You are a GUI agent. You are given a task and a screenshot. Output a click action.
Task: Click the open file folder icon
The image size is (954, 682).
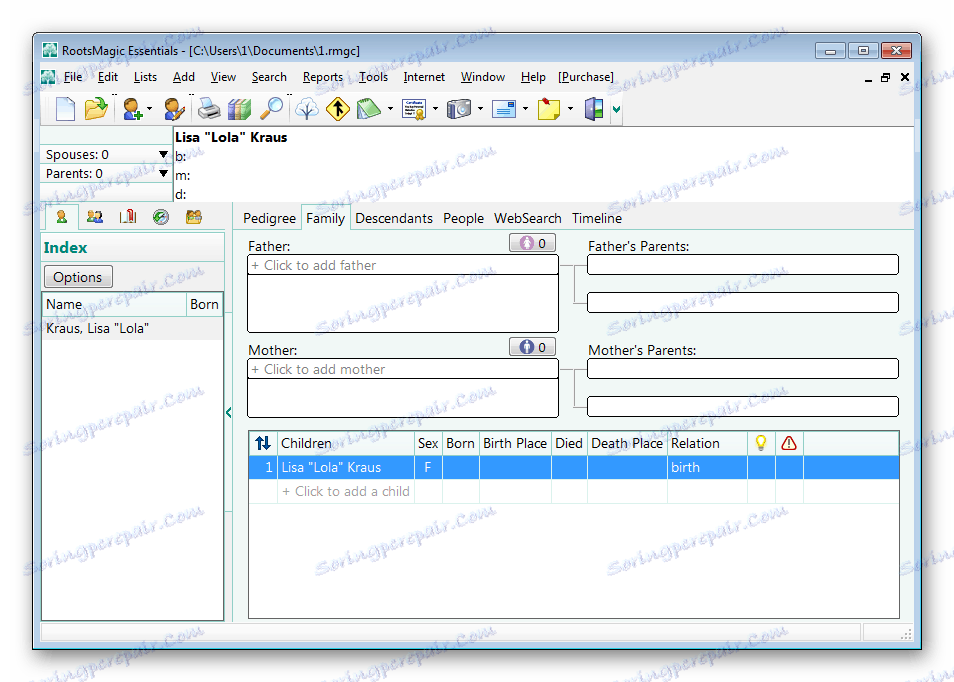pos(96,109)
